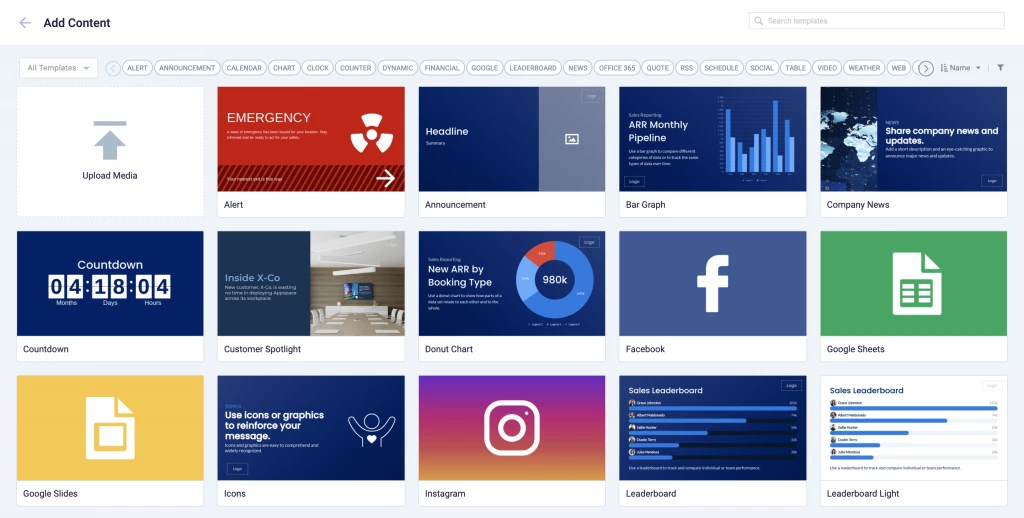Click the Facebook card title

coord(645,349)
